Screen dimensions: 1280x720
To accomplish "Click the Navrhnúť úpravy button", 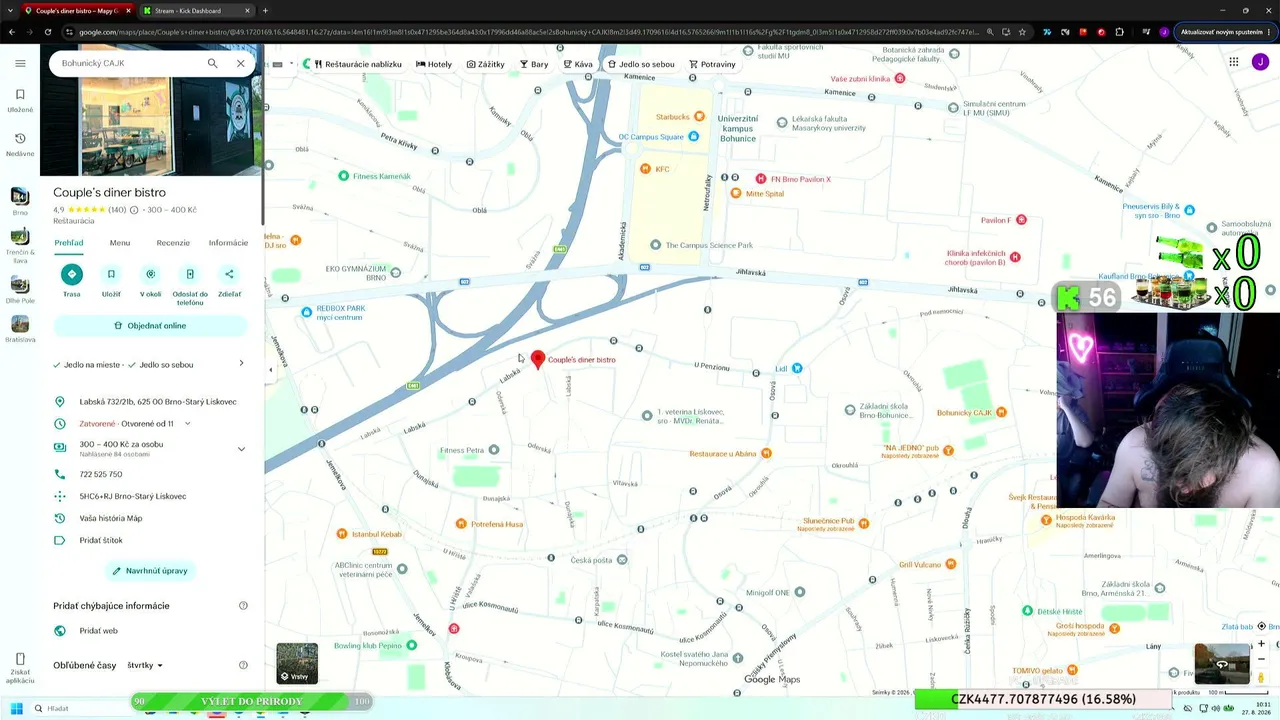I will (x=150, y=571).
